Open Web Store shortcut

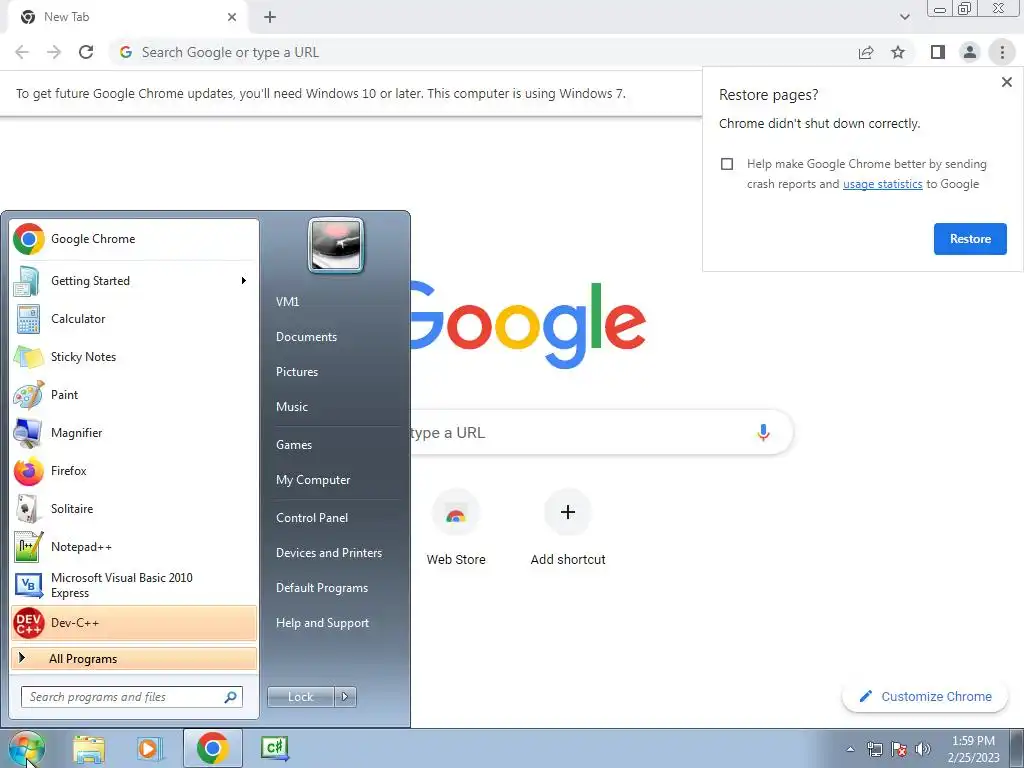pos(456,529)
